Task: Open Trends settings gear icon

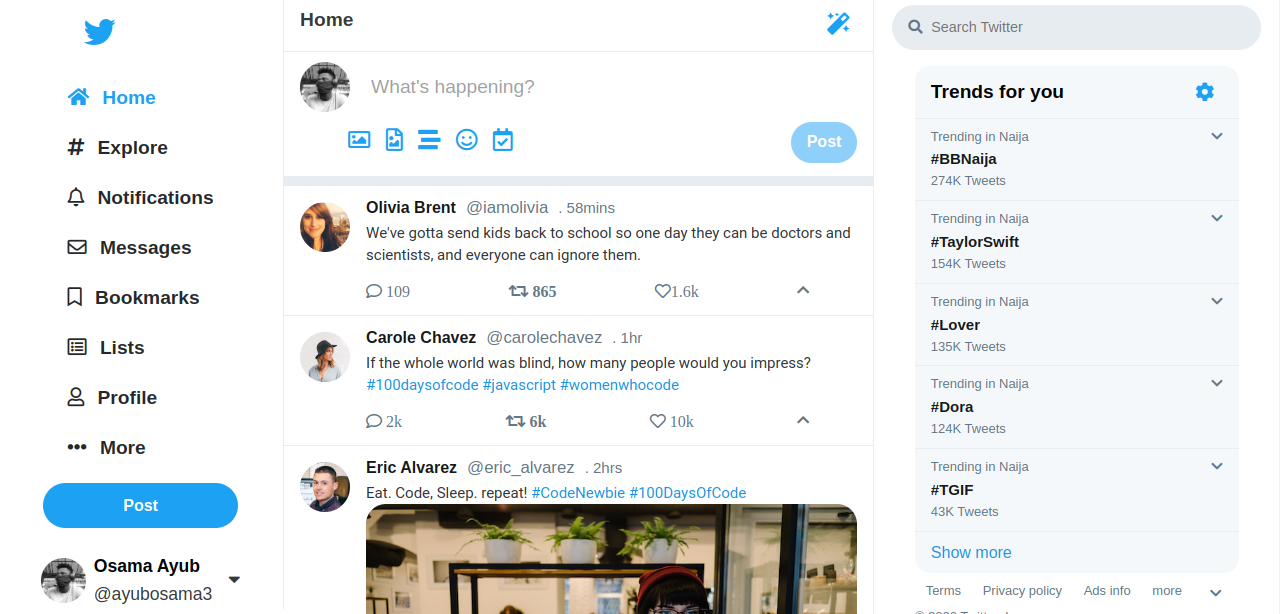Action: click(1205, 92)
